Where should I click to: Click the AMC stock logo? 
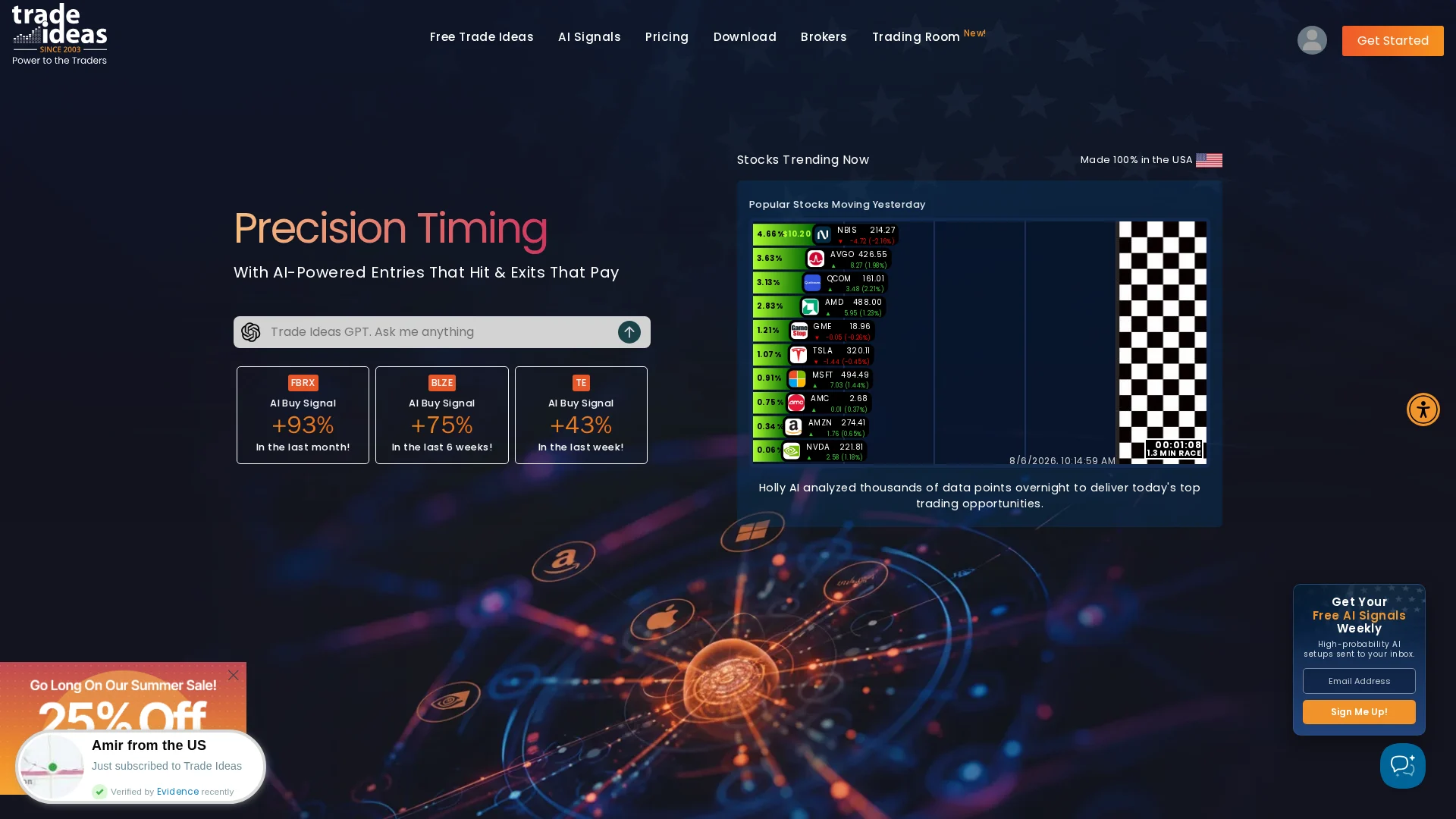click(796, 403)
